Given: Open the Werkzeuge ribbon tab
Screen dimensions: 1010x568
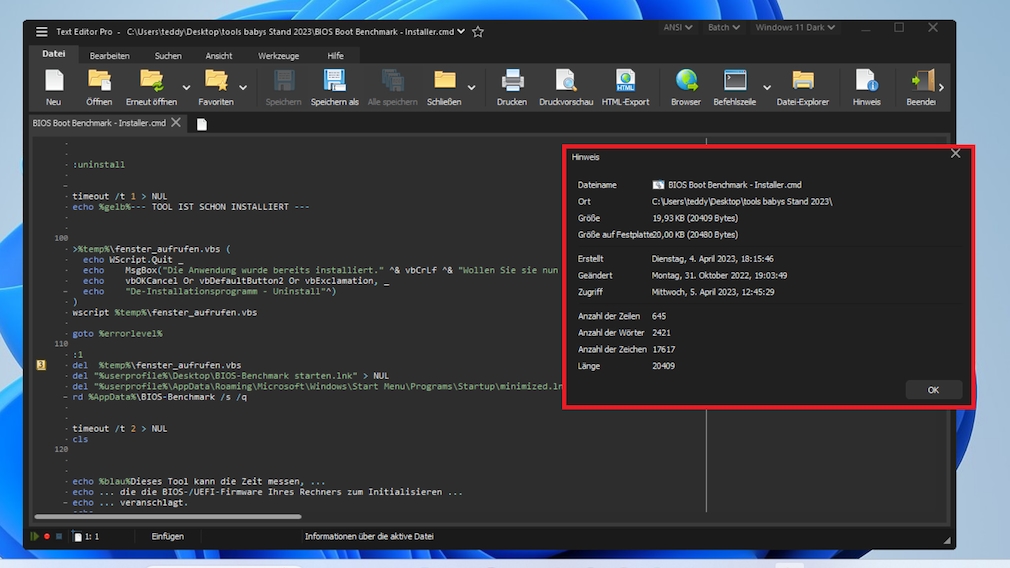Looking at the screenshot, I should point(278,56).
